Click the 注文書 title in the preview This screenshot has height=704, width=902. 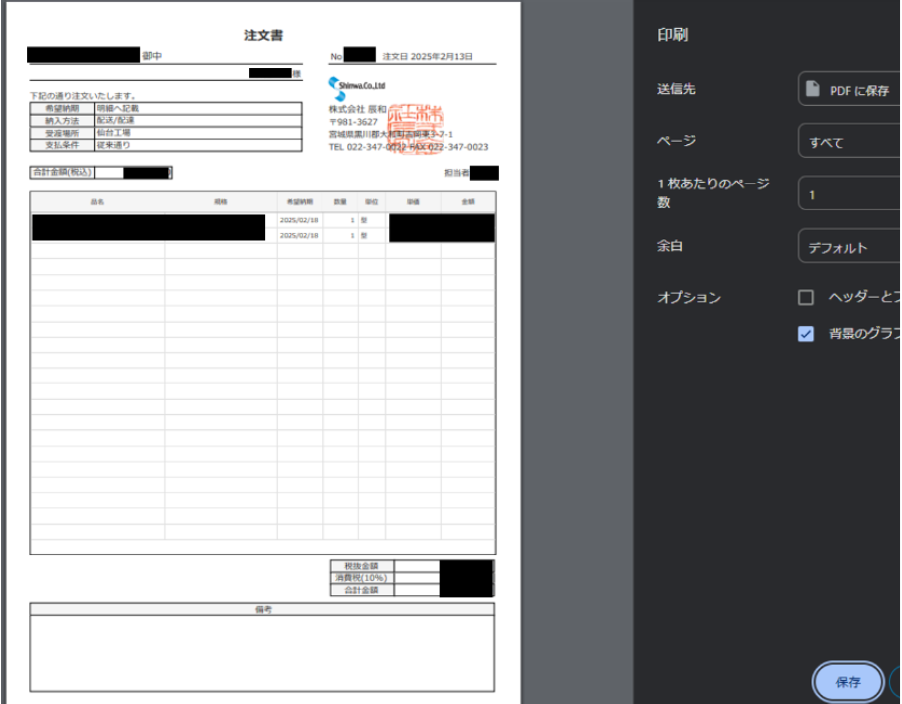[263, 35]
